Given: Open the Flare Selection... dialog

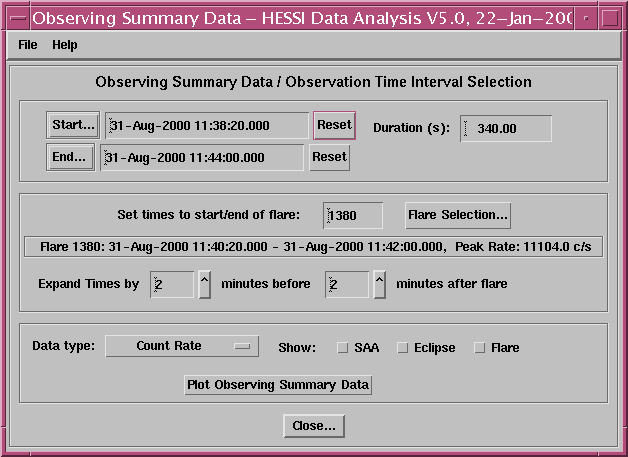Looking at the screenshot, I should tap(459, 215).
